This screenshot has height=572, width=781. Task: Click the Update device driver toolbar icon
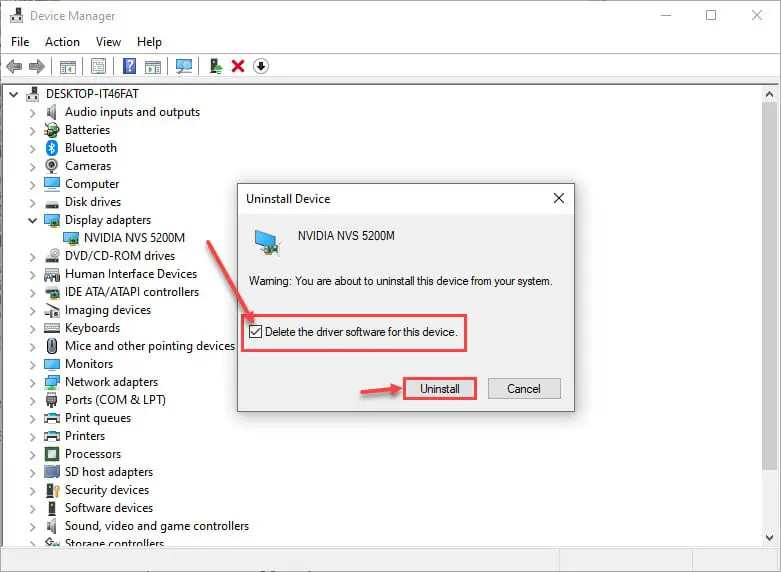coord(215,66)
